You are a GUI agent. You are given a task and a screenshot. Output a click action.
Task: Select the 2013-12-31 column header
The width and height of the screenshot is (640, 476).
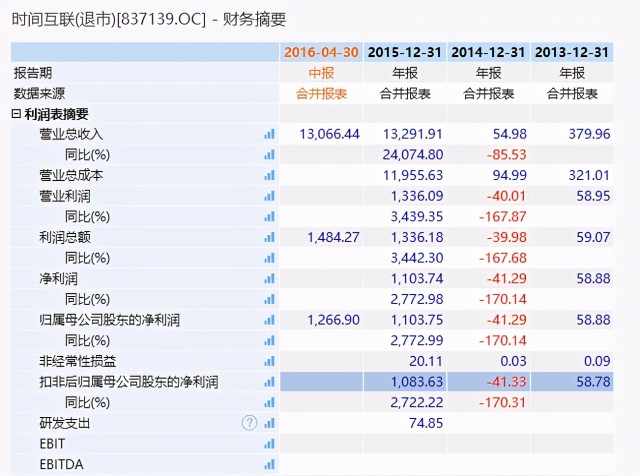572,52
